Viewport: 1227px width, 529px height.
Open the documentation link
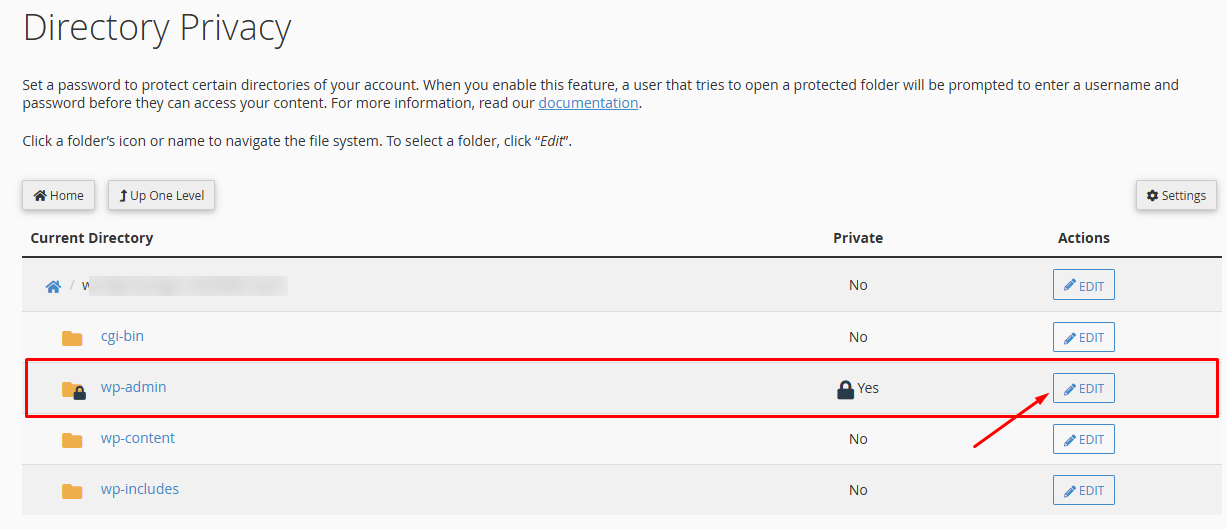pos(588,103)
